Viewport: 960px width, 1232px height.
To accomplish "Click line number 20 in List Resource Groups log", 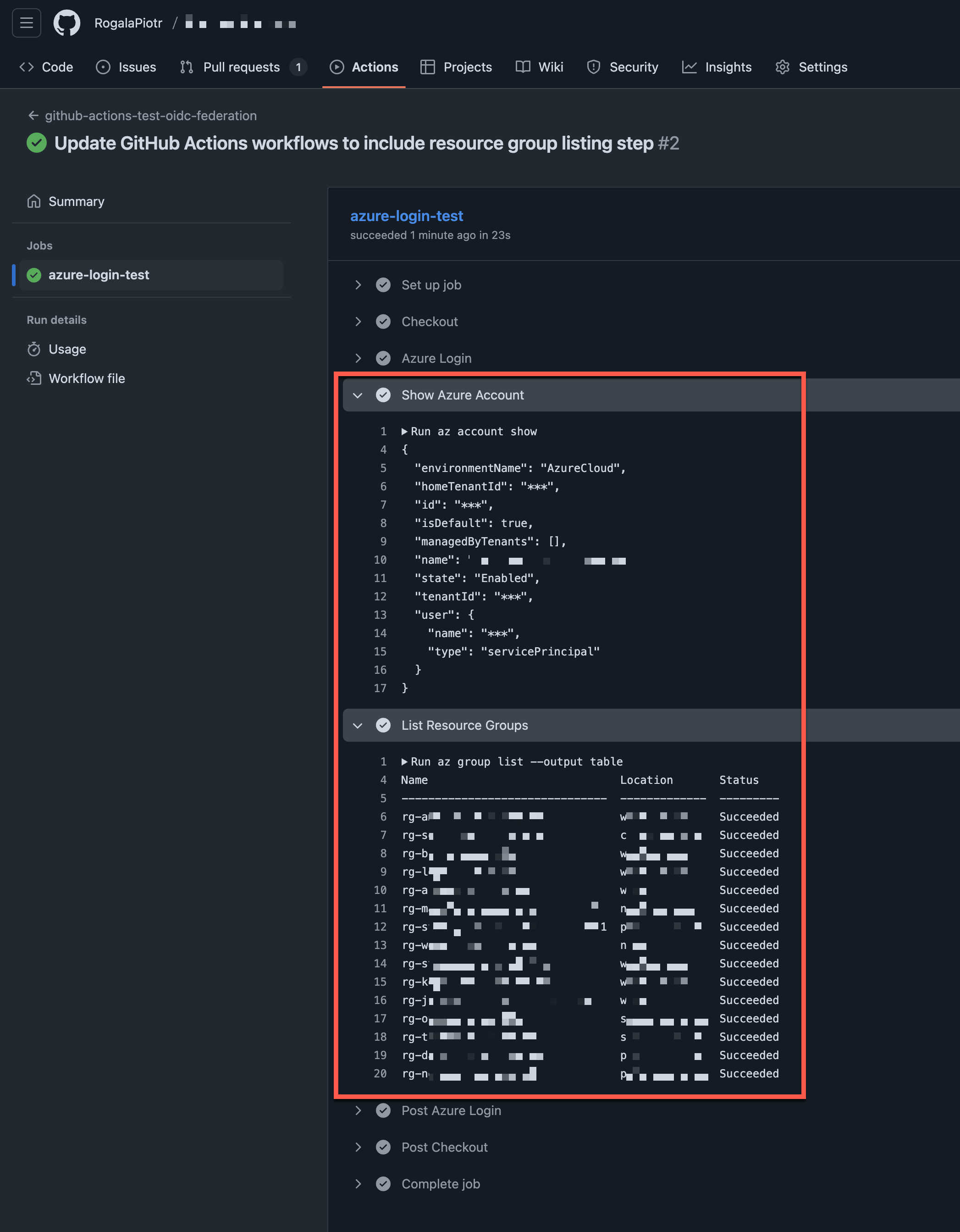I will tap(381, 1073).
